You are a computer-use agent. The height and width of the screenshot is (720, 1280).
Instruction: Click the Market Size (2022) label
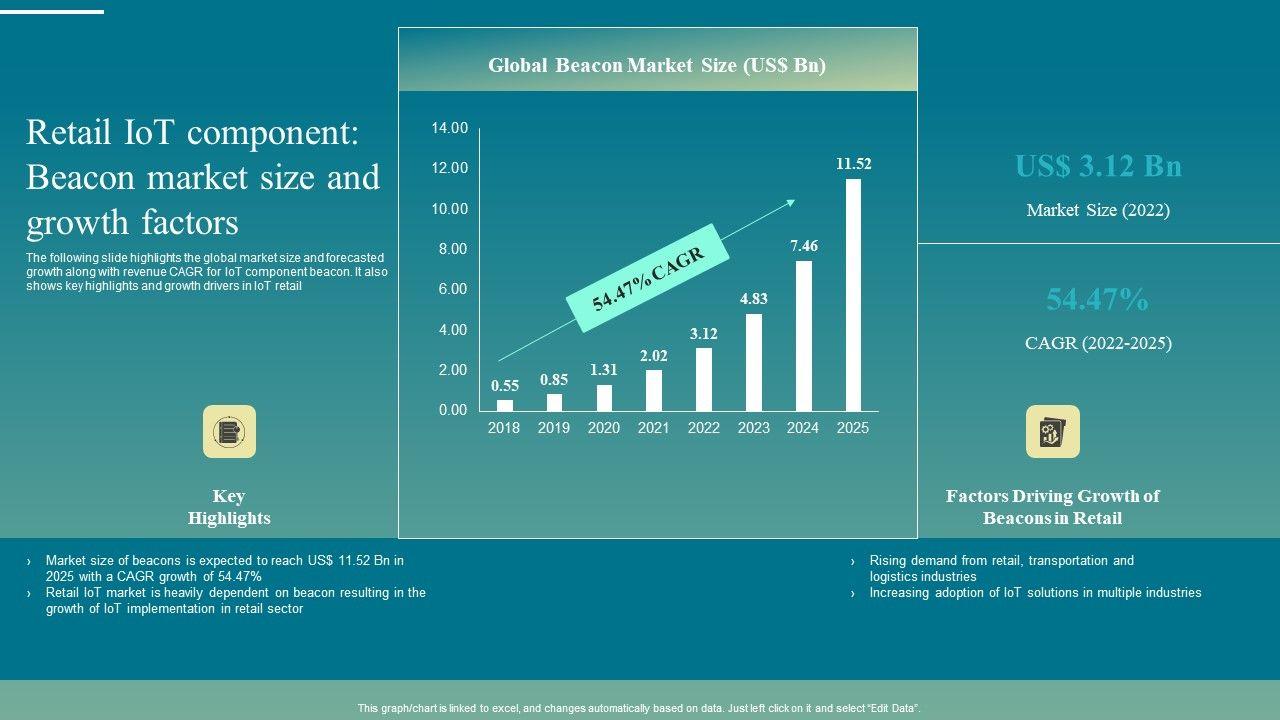click(1098, 210)
